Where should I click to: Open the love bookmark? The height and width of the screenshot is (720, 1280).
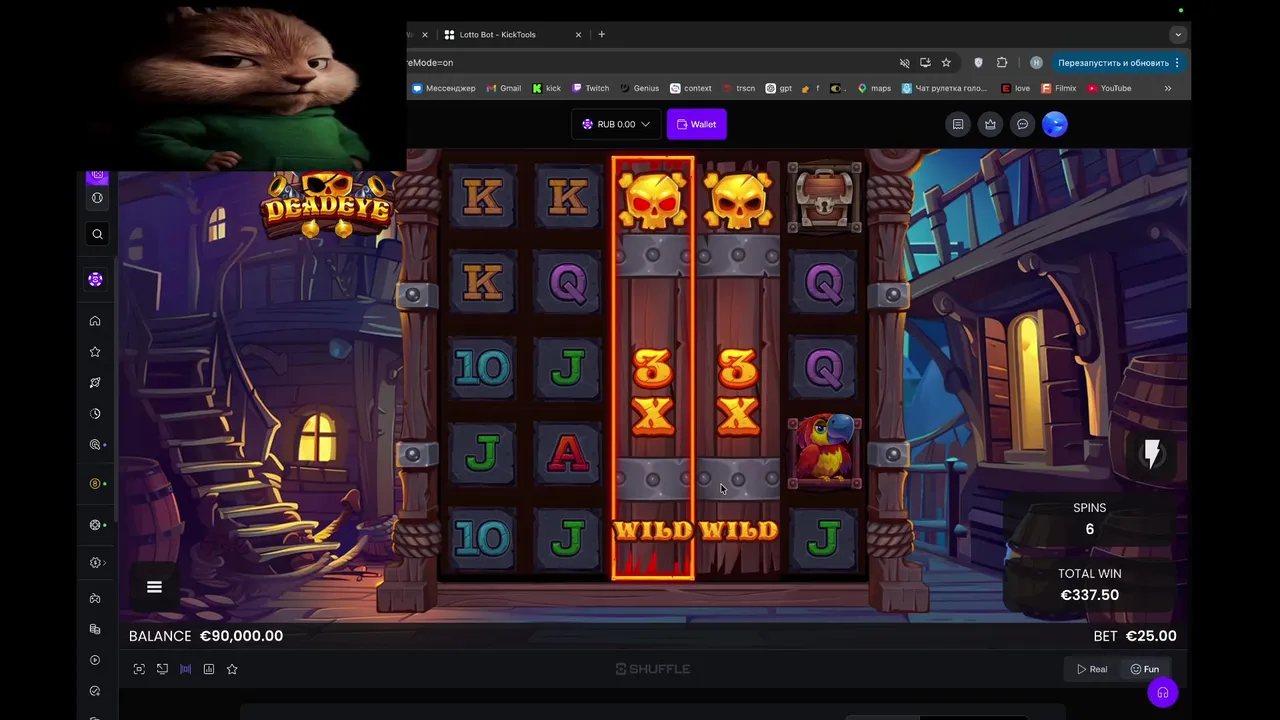[x=1016, y=88]
